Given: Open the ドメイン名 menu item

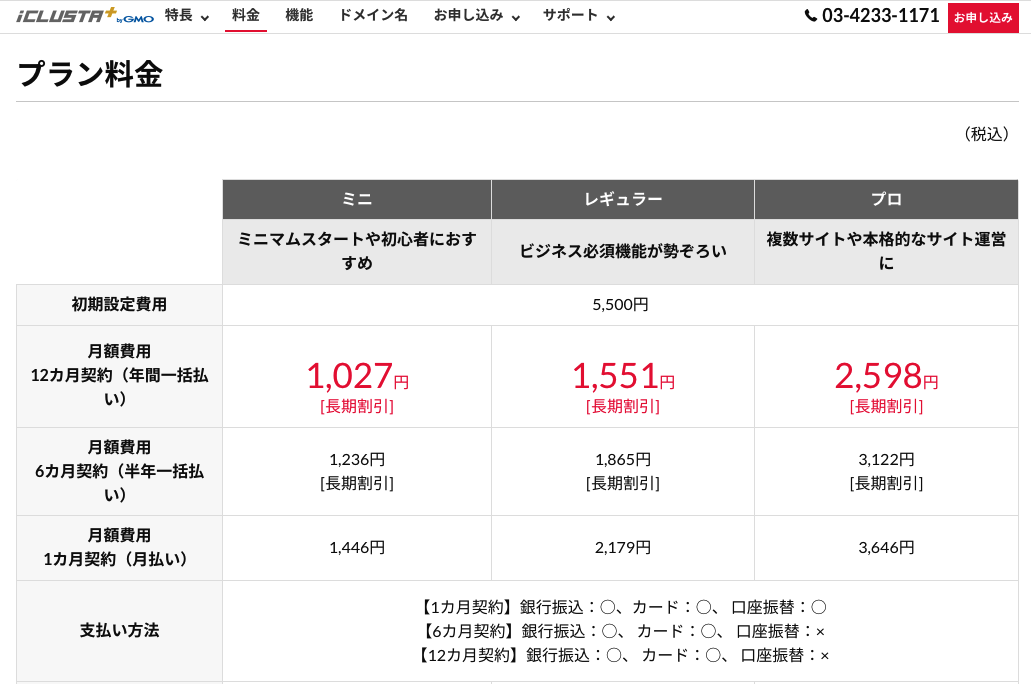Looking at the screenshot, I should tap(373, 15).
